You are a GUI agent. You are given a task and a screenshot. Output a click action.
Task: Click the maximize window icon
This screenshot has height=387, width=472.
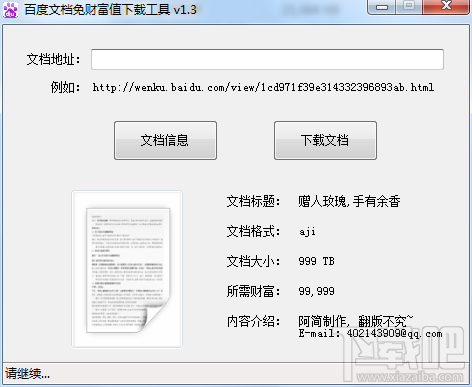[409, 6]
